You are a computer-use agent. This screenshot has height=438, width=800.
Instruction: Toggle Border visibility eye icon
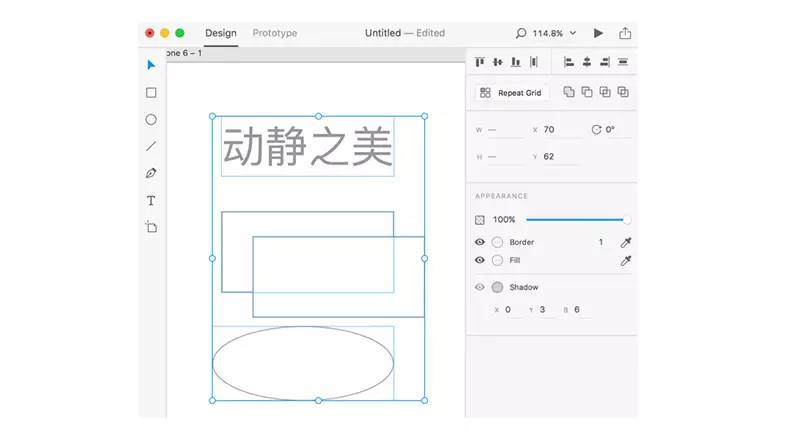[480, 242]
